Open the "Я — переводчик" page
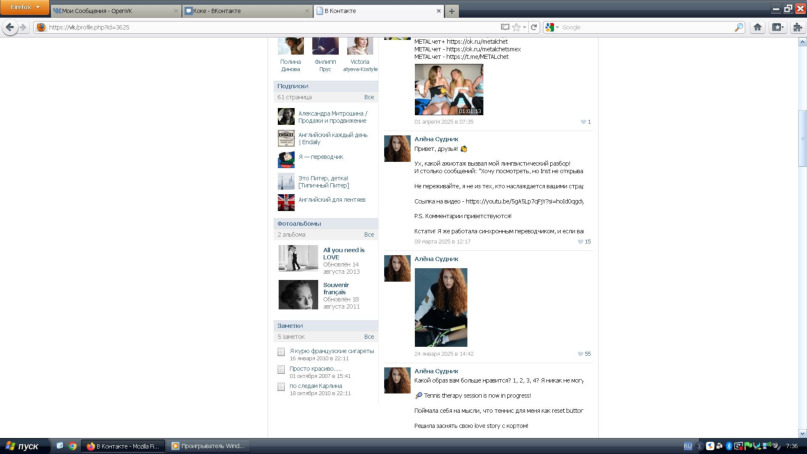The width and height of the screenshot is (807, 454). [321, 156]
